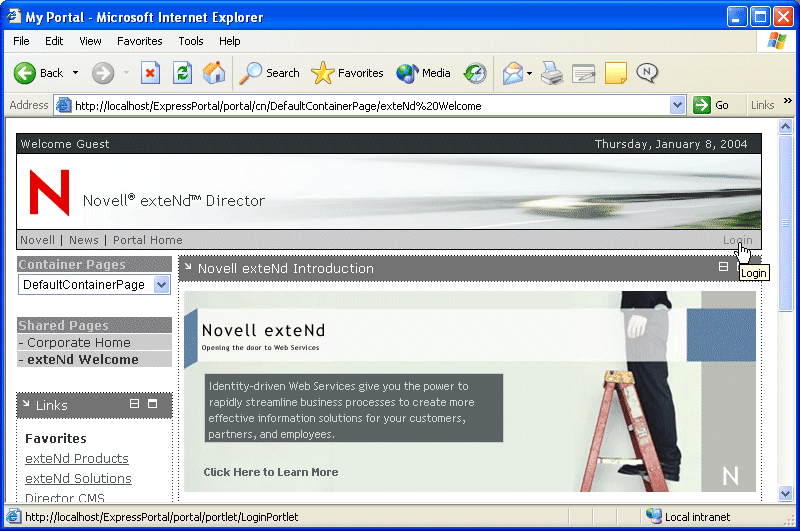The image size is (800, 531).
Task: Maximize the Links portlet
Action: pyautogui.click(x=153, y=403)
